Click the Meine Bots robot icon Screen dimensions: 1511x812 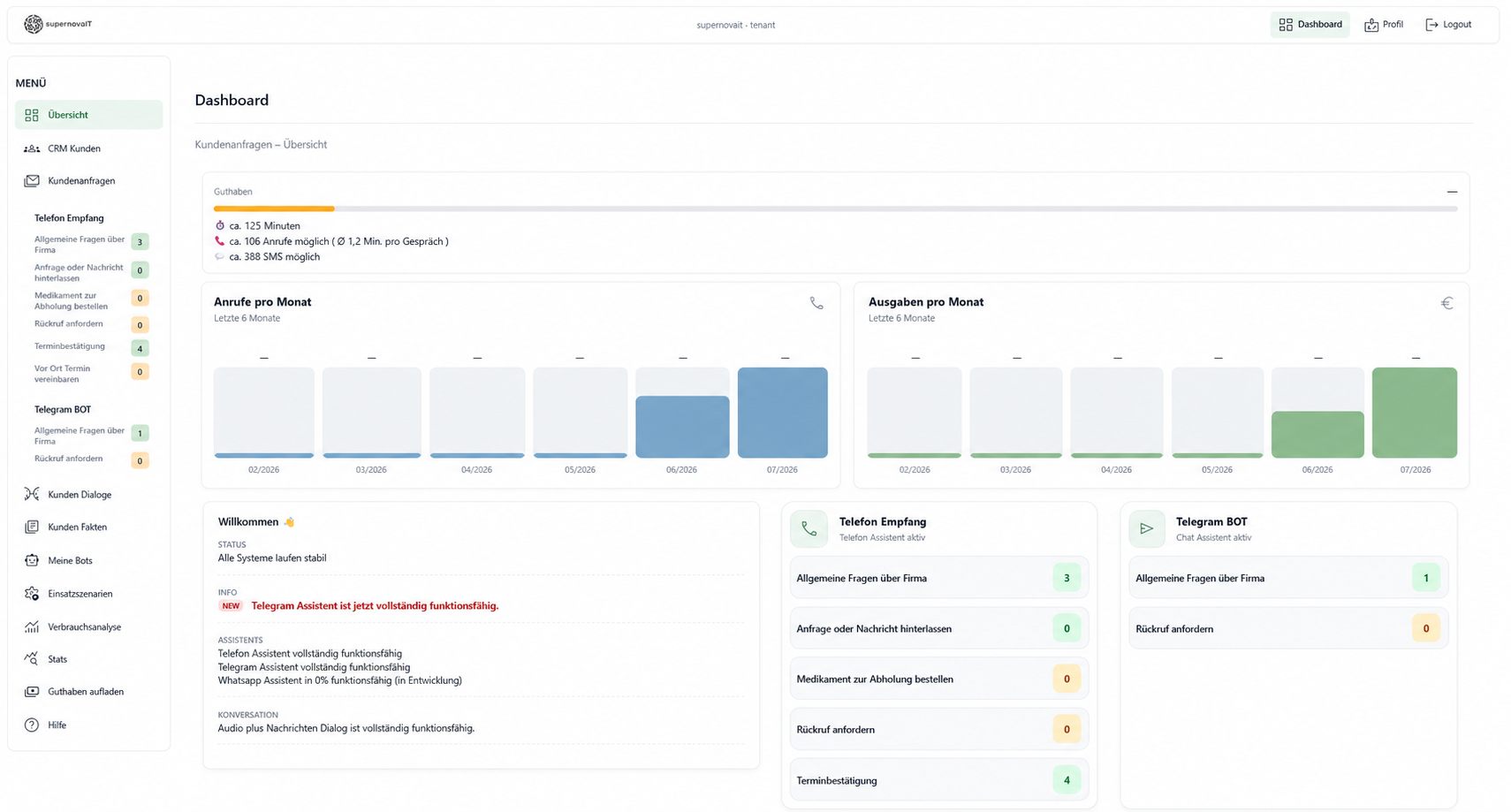(x=32, y=560)
